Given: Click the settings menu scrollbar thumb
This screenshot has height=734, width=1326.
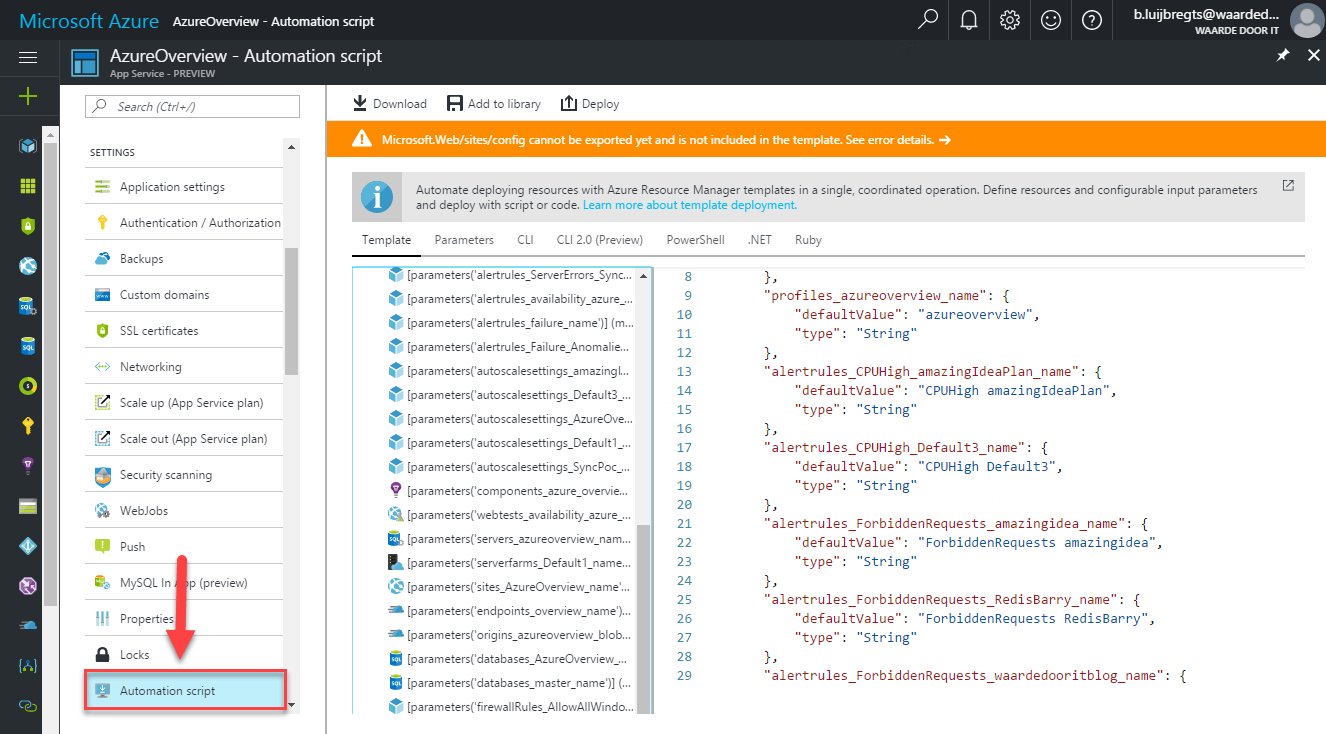Looking at the screenshot, I should click(x=291, y=310).
